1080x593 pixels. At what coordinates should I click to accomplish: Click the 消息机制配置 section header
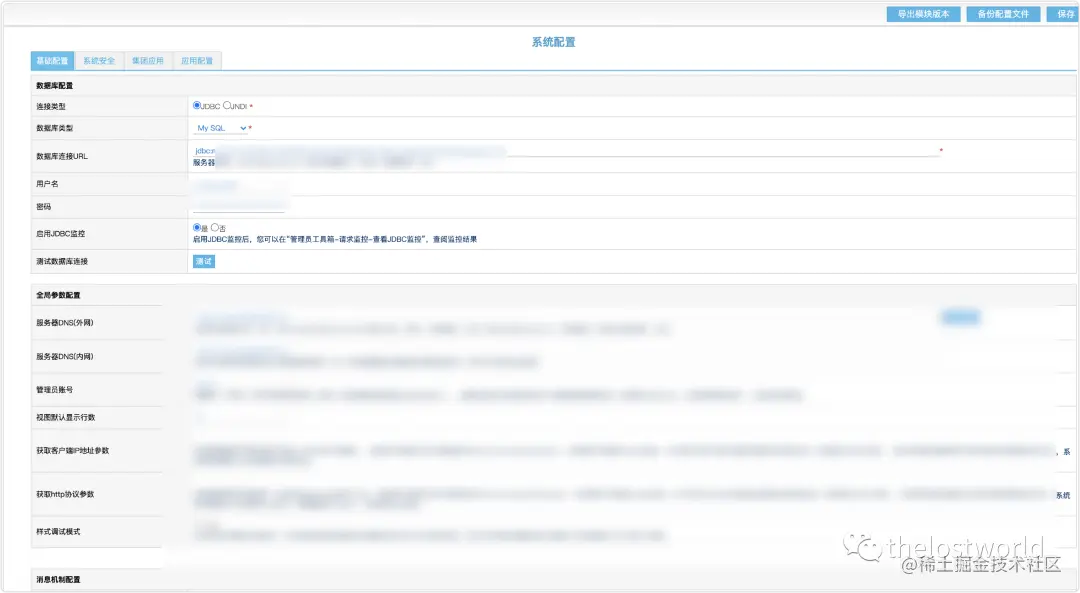[59, 579]
